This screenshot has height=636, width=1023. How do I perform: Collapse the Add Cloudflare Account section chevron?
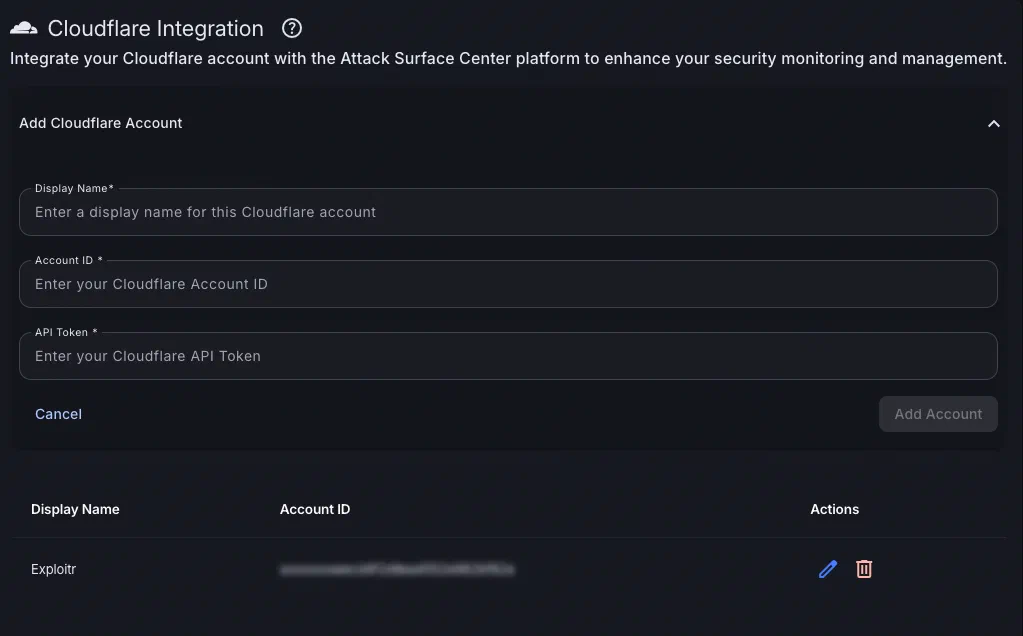994,123
